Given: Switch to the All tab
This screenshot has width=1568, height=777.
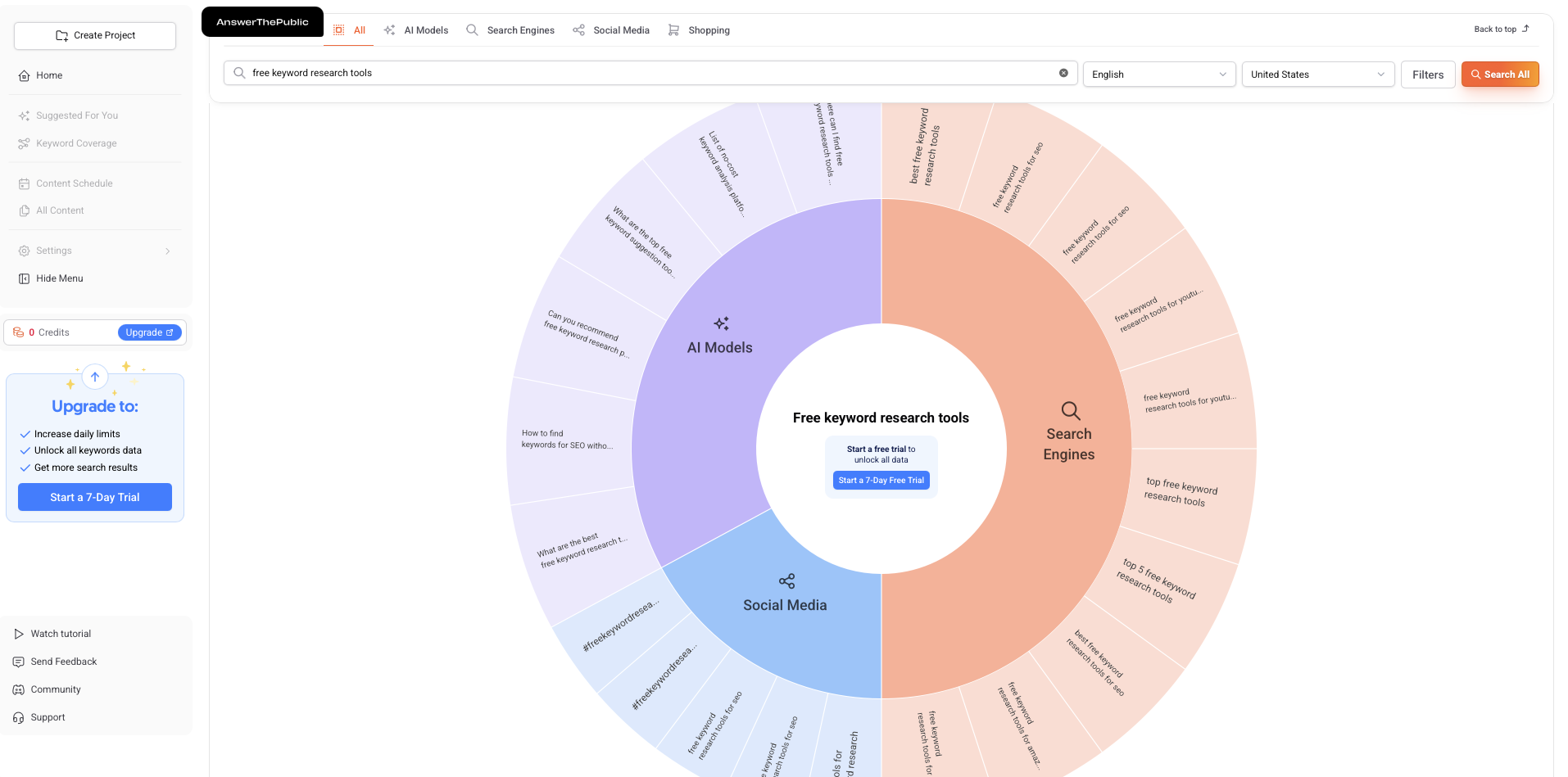Looking at the screenshot, I should [x=351, y=30].
